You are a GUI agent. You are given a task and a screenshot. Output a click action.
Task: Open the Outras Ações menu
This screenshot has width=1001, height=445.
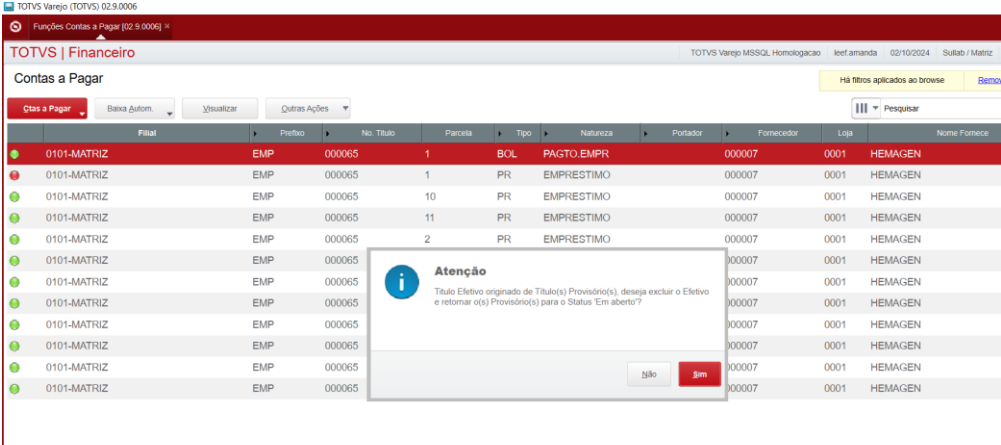(308, 109)
